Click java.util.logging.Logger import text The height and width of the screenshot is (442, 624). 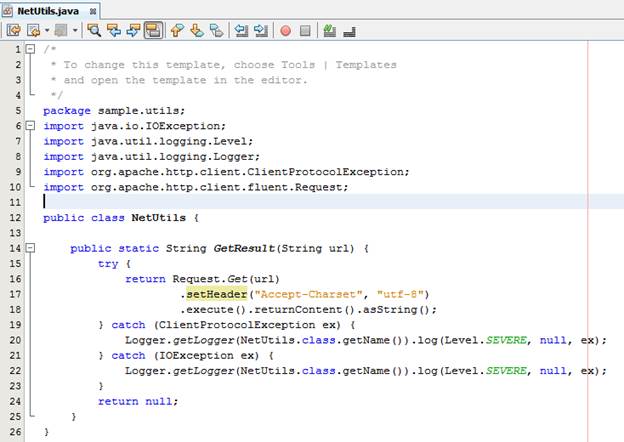point(175,156)
